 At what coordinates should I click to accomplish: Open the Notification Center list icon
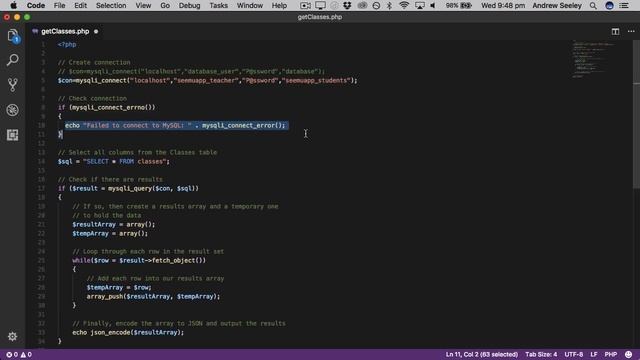click(624, 6)
